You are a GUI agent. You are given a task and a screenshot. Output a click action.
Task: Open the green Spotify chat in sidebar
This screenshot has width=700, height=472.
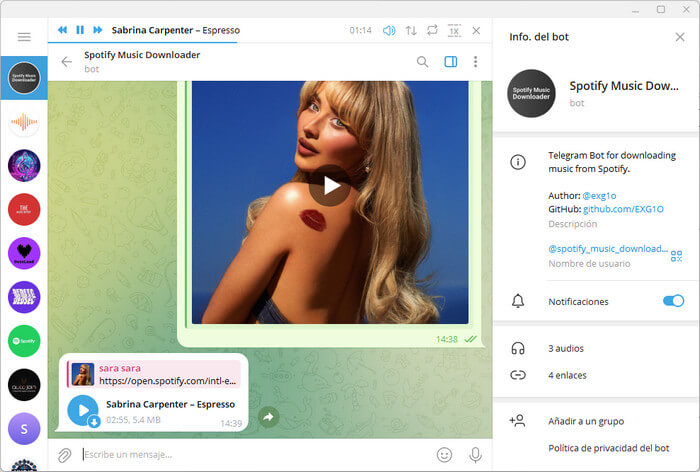coord(24,341)
